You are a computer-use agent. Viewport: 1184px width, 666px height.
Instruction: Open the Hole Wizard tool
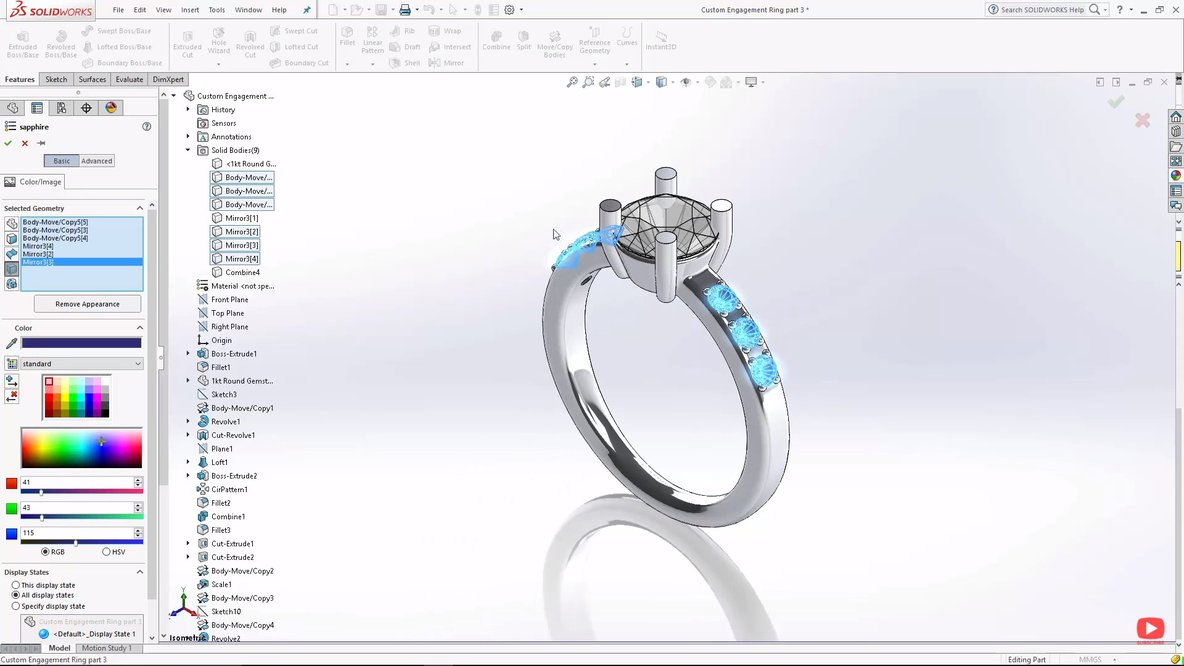219,43
